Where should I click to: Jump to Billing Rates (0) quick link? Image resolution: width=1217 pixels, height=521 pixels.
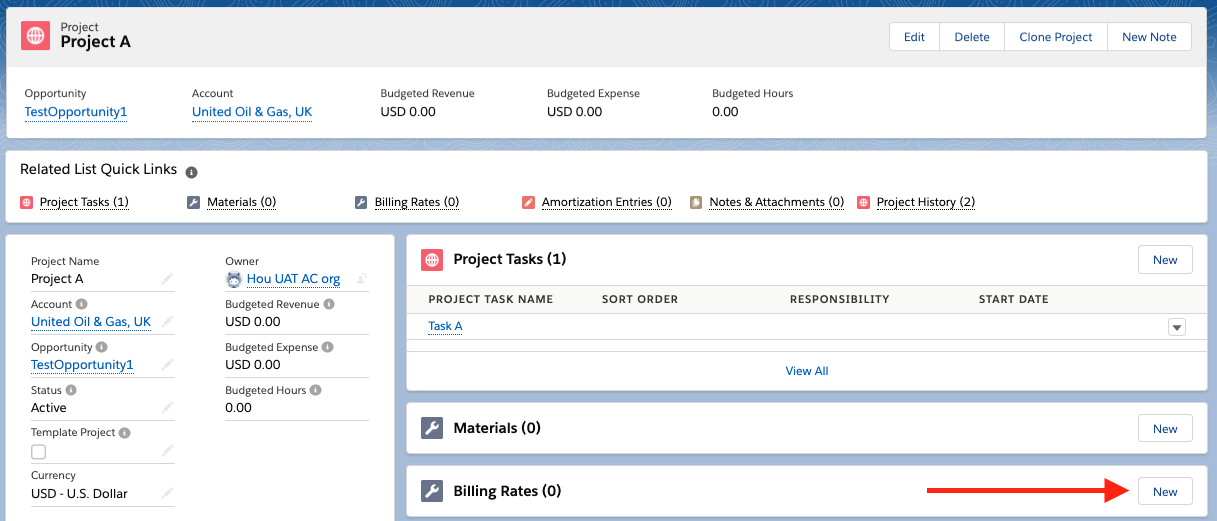click(x=417, y=202)
